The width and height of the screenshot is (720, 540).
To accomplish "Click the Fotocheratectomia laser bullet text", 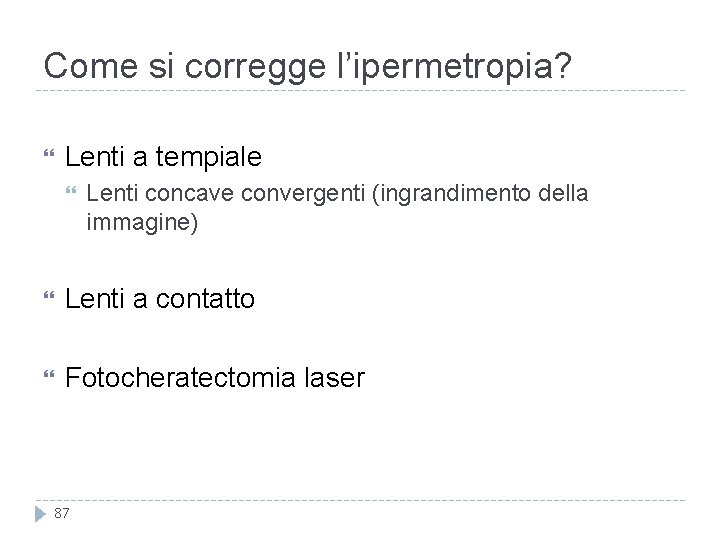I will point(214,378).
